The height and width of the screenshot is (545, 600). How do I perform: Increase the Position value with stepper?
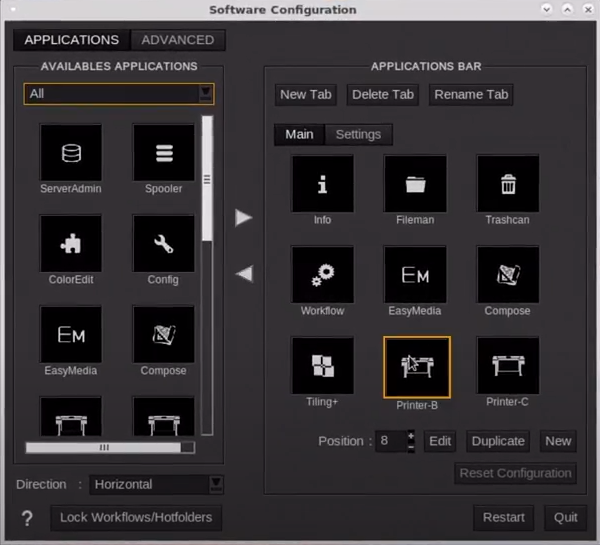click(x=411, y=436)
